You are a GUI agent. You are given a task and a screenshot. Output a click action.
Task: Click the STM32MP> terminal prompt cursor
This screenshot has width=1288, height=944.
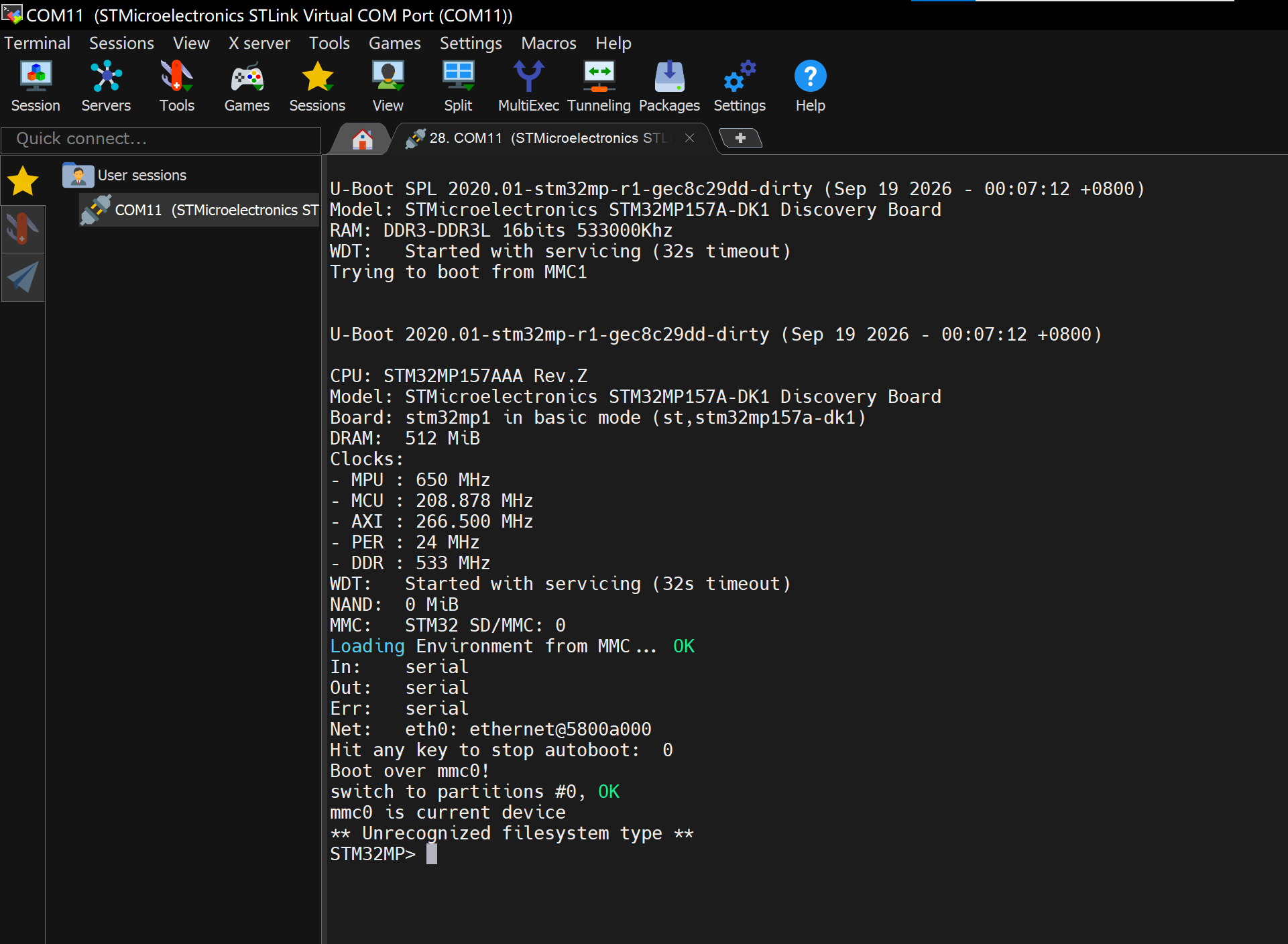coord(432,854)
